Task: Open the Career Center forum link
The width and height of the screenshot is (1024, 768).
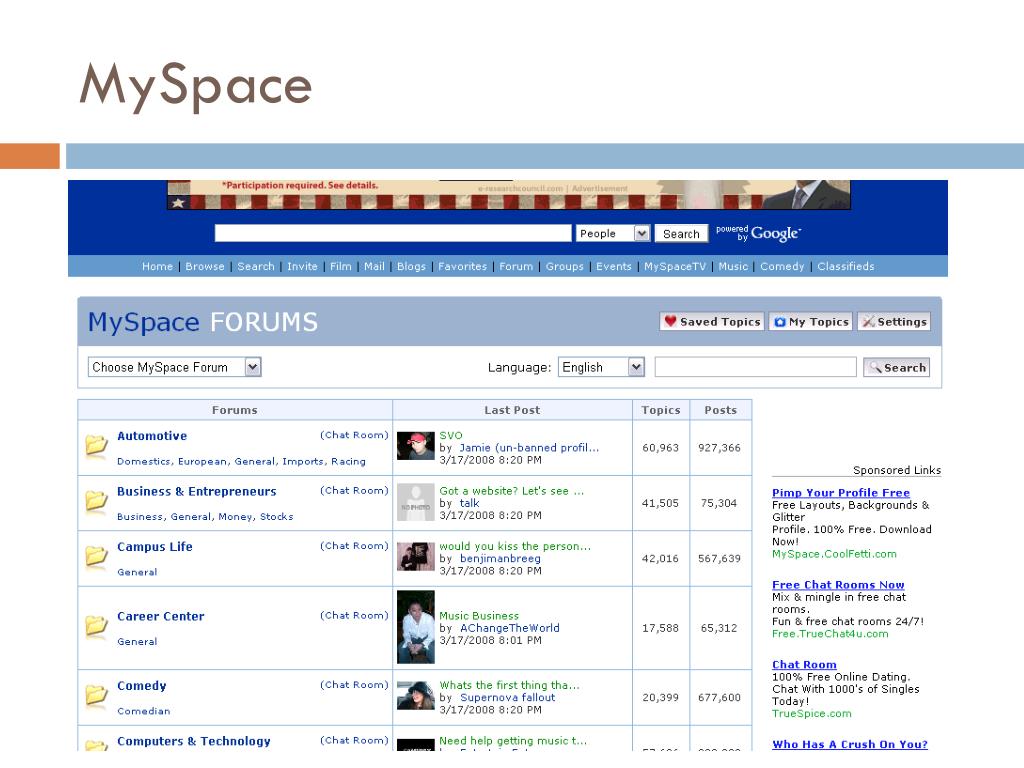Action: point(161,616)
